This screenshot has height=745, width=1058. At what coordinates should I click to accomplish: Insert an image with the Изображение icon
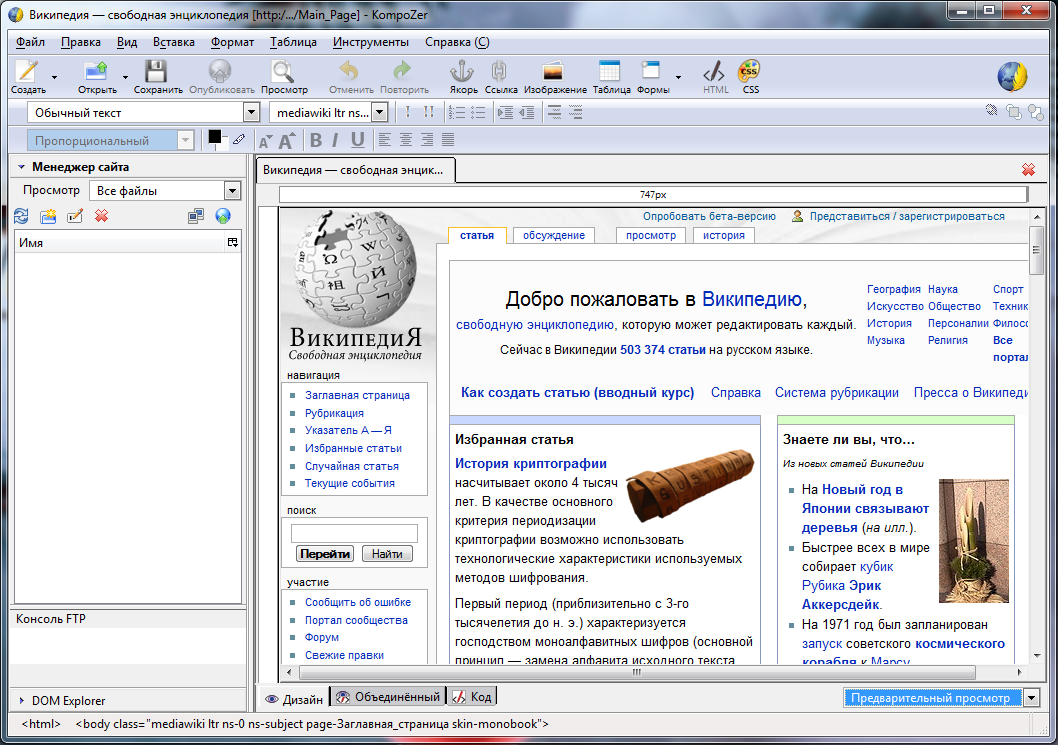[x=553, y=72]
